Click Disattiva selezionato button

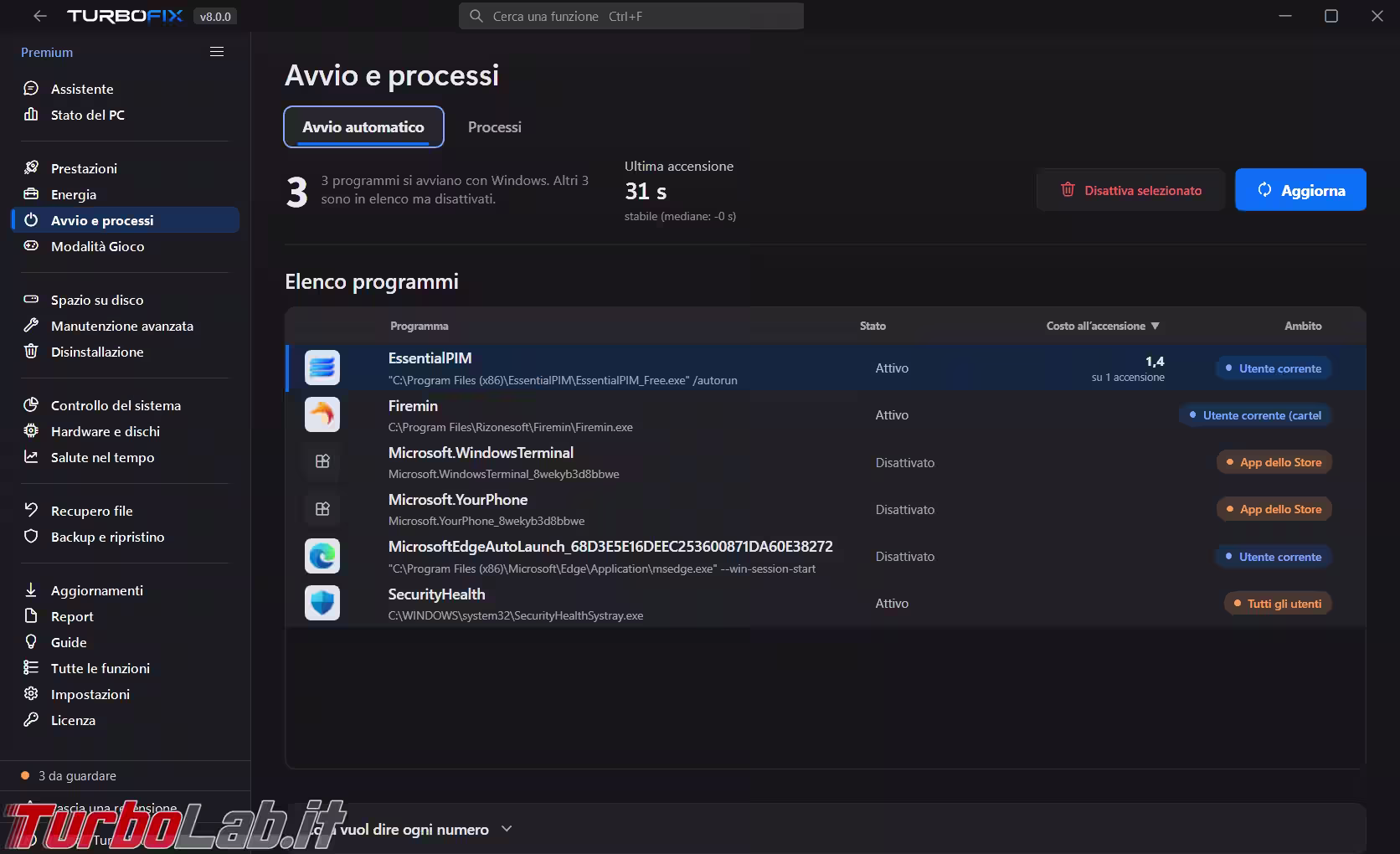tap(1130, 190)
